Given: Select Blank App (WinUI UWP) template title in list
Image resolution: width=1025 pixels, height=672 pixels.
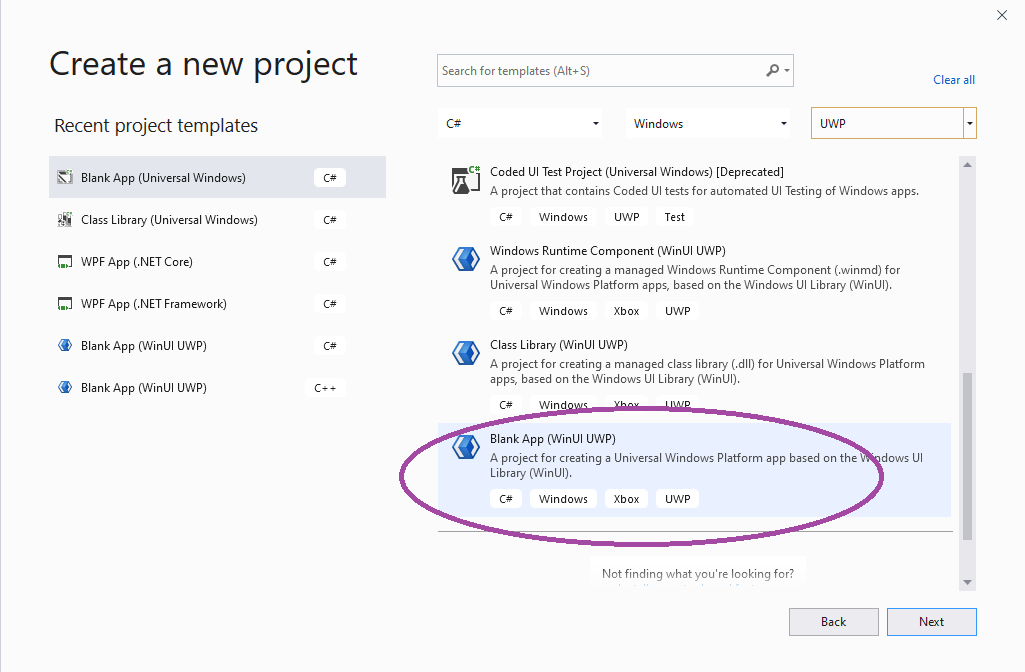Looking at the screenshot, I should click(x=553, y=439).
